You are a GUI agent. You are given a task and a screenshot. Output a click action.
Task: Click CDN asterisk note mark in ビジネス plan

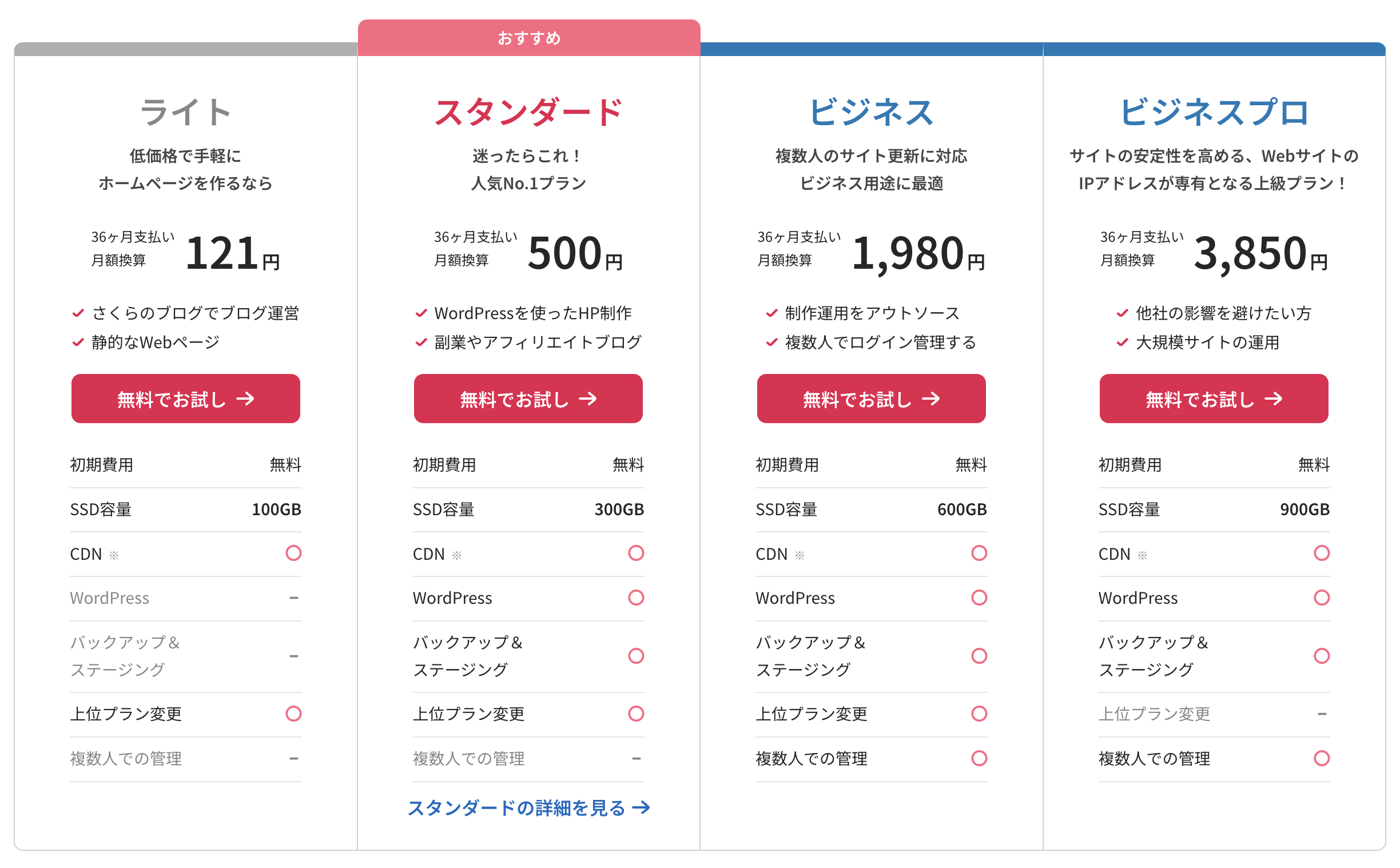(799, 555)
